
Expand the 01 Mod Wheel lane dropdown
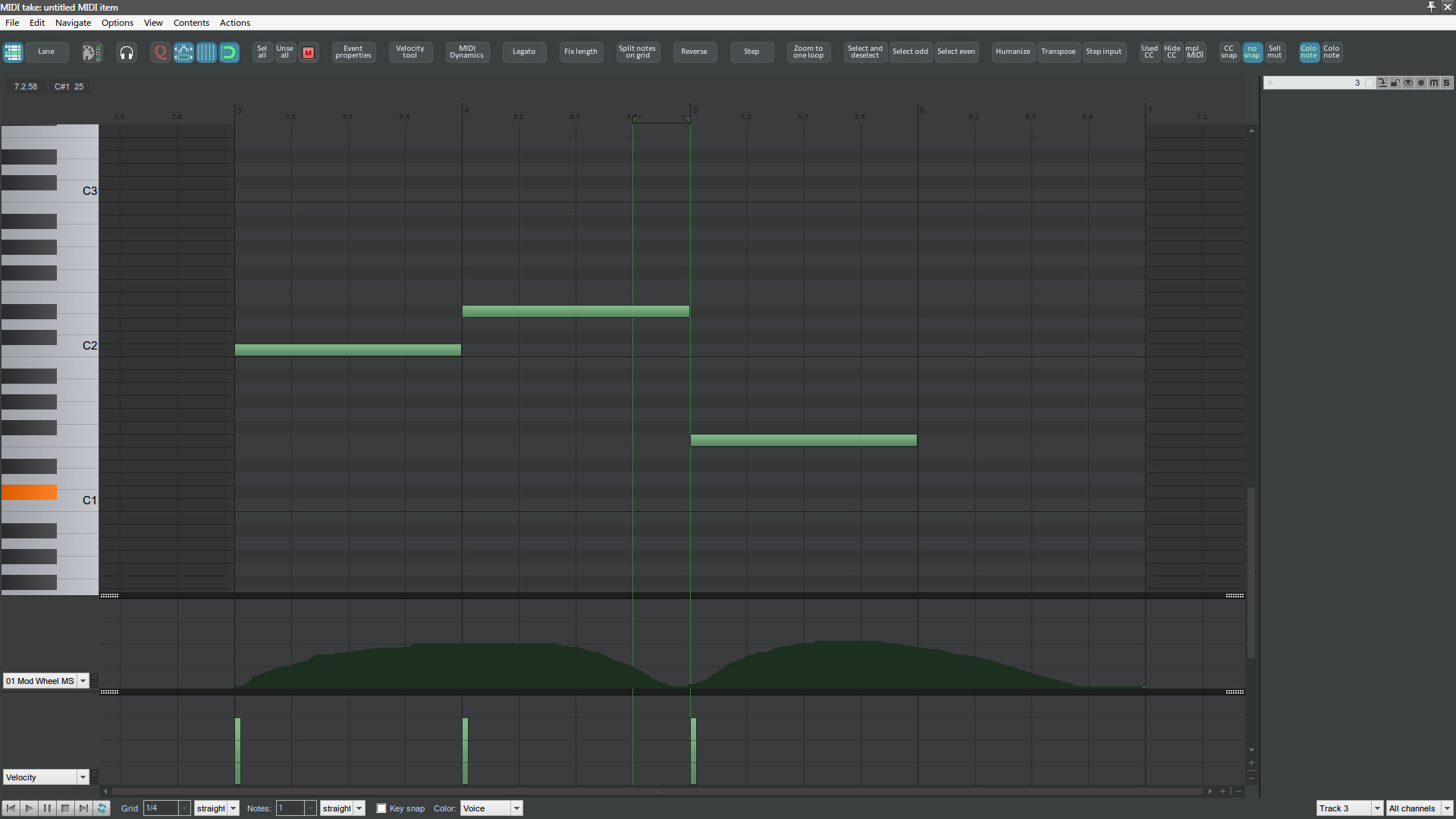click(83, 681)
